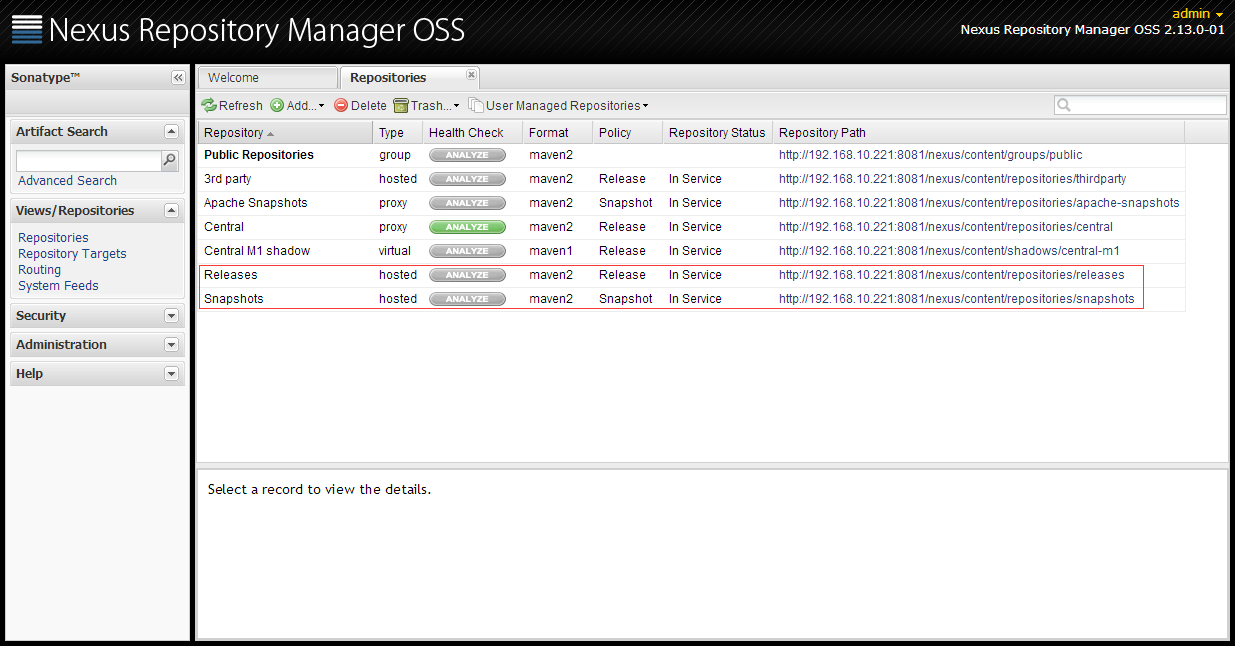Analyze 3rd party health check
This screenshot has height=646, width=1235.
[467, 179]
